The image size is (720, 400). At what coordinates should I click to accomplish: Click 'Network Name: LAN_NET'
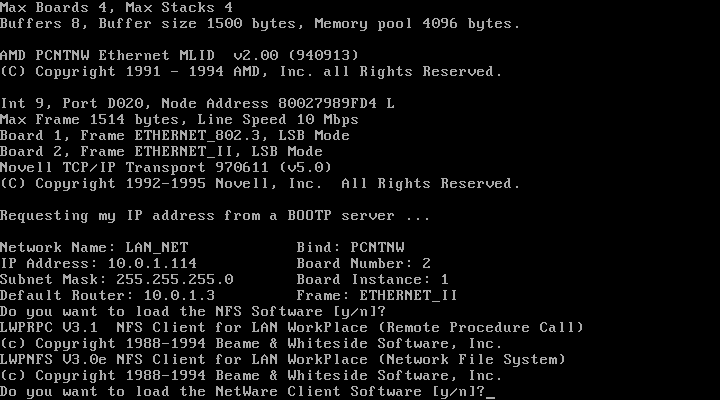pyautogui.click(x=94, y=248)
